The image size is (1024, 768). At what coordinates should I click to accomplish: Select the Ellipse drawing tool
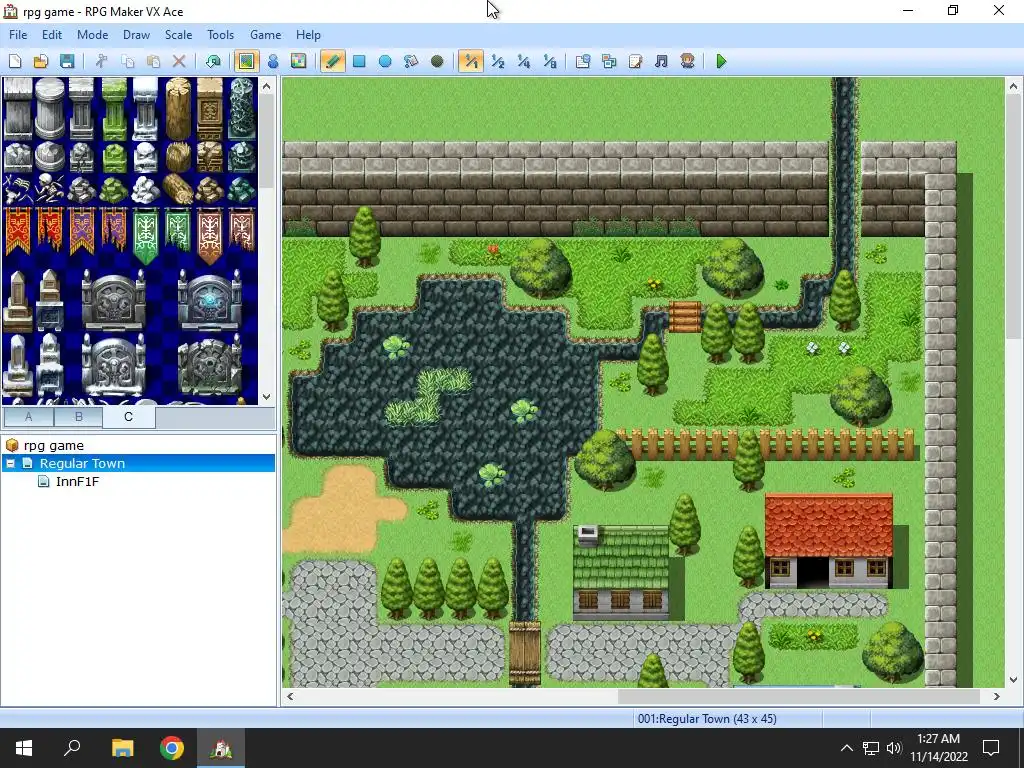pos(385,61)
